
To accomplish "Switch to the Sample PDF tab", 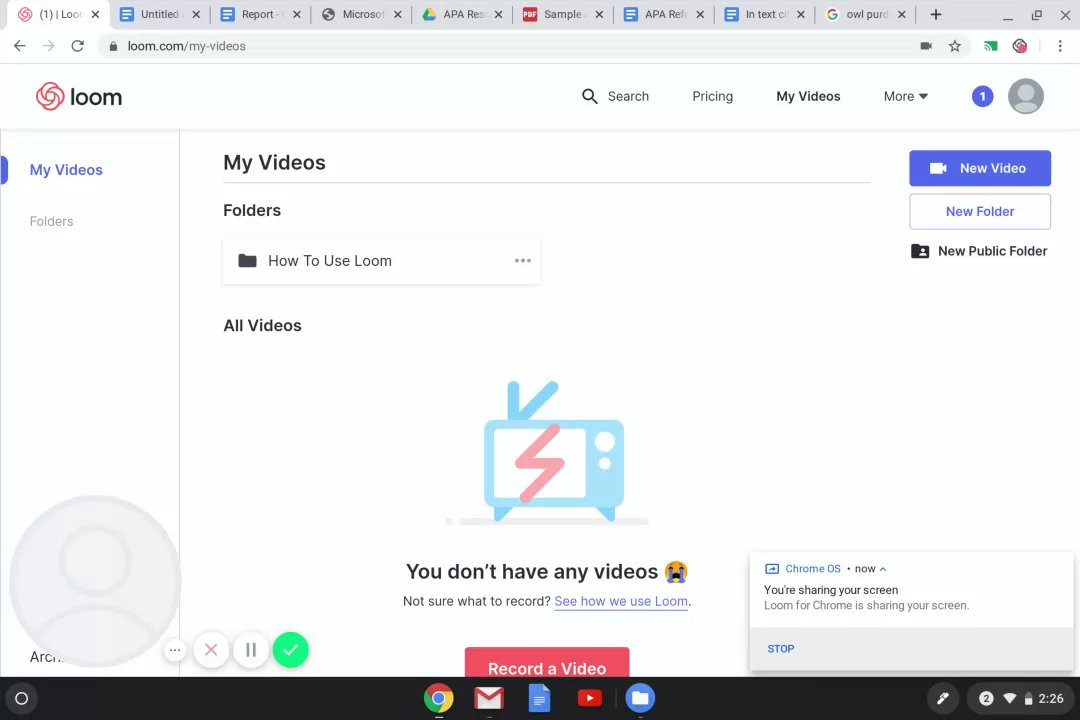I will click(x=562, y=14).
